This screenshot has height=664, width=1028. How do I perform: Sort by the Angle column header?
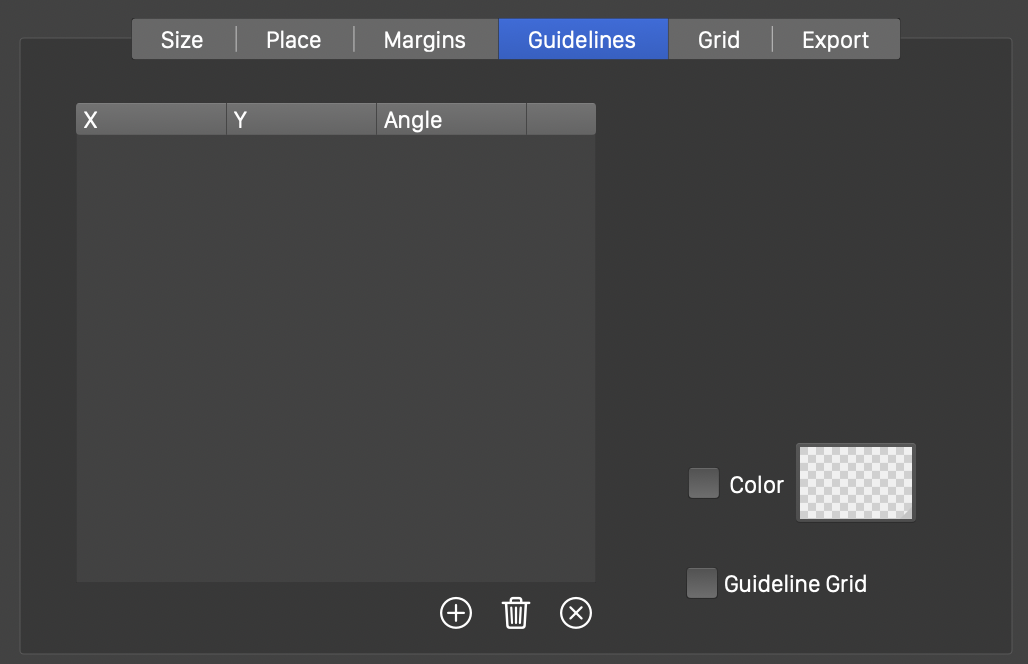tap(451, 120)
